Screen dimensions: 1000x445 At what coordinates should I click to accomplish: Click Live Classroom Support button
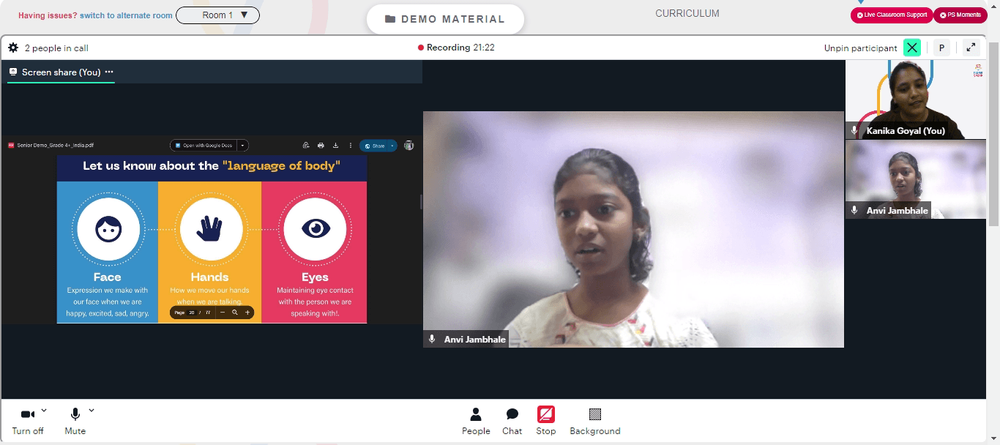pos(892,15)
